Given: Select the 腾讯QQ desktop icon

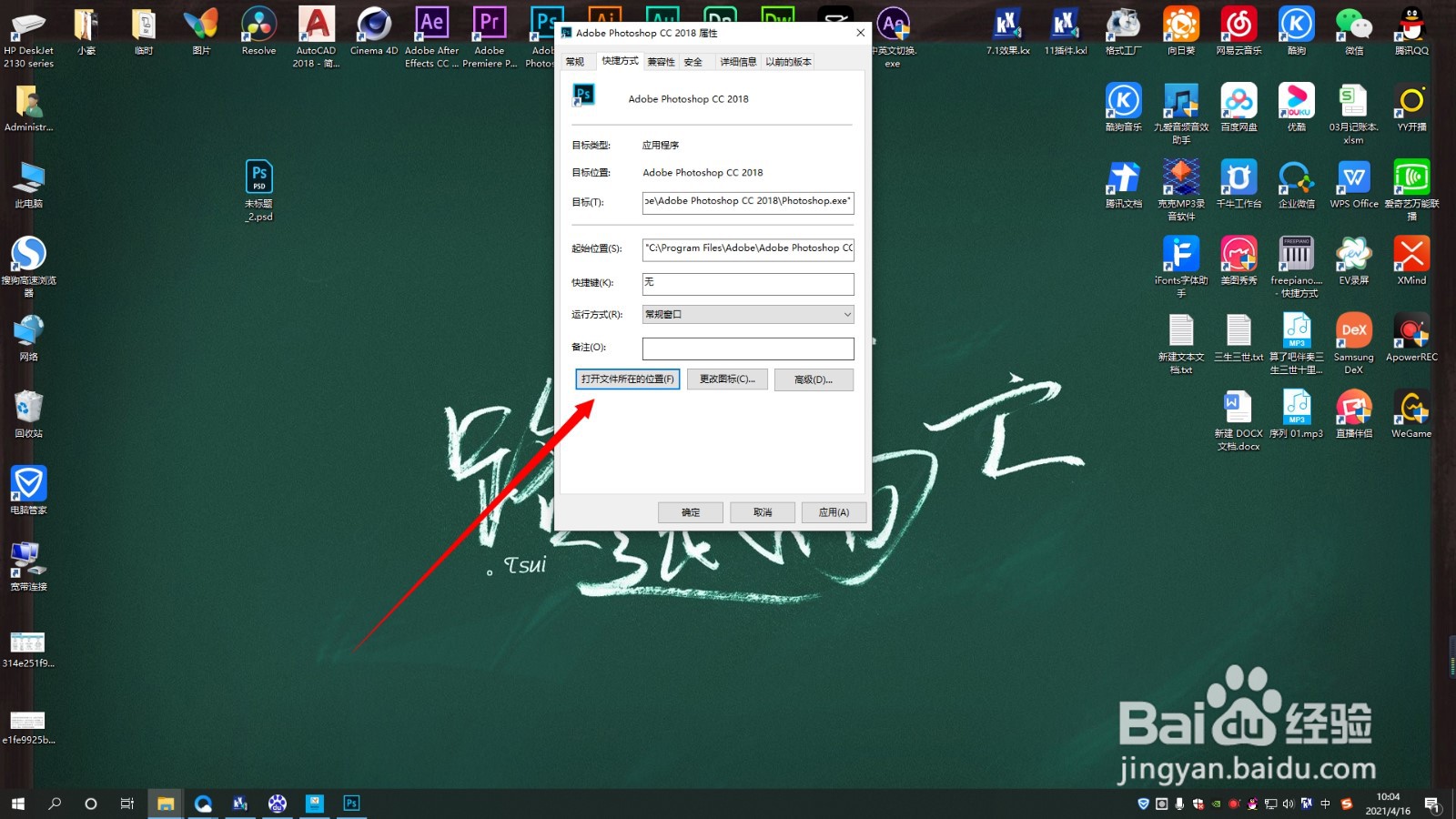Looking at the screenshot, I should 1411,33.
